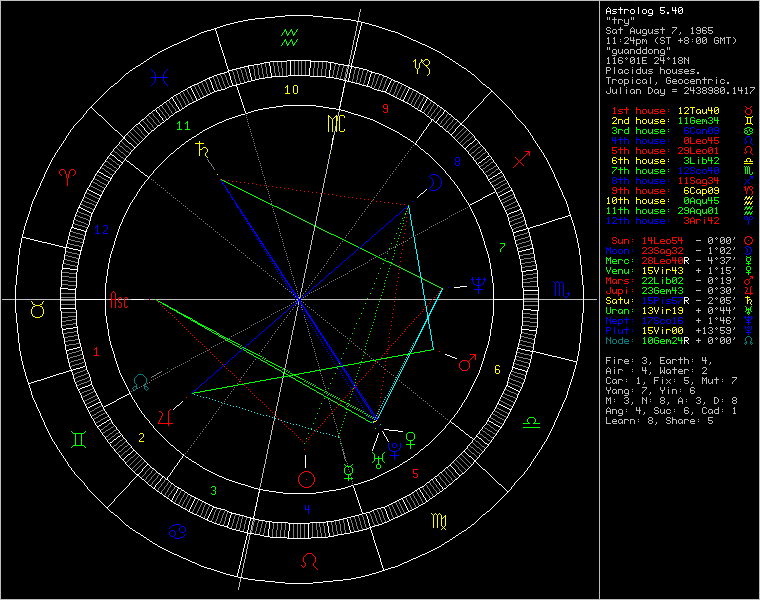Click the Moon crescent glyph in the wheel

435,182
